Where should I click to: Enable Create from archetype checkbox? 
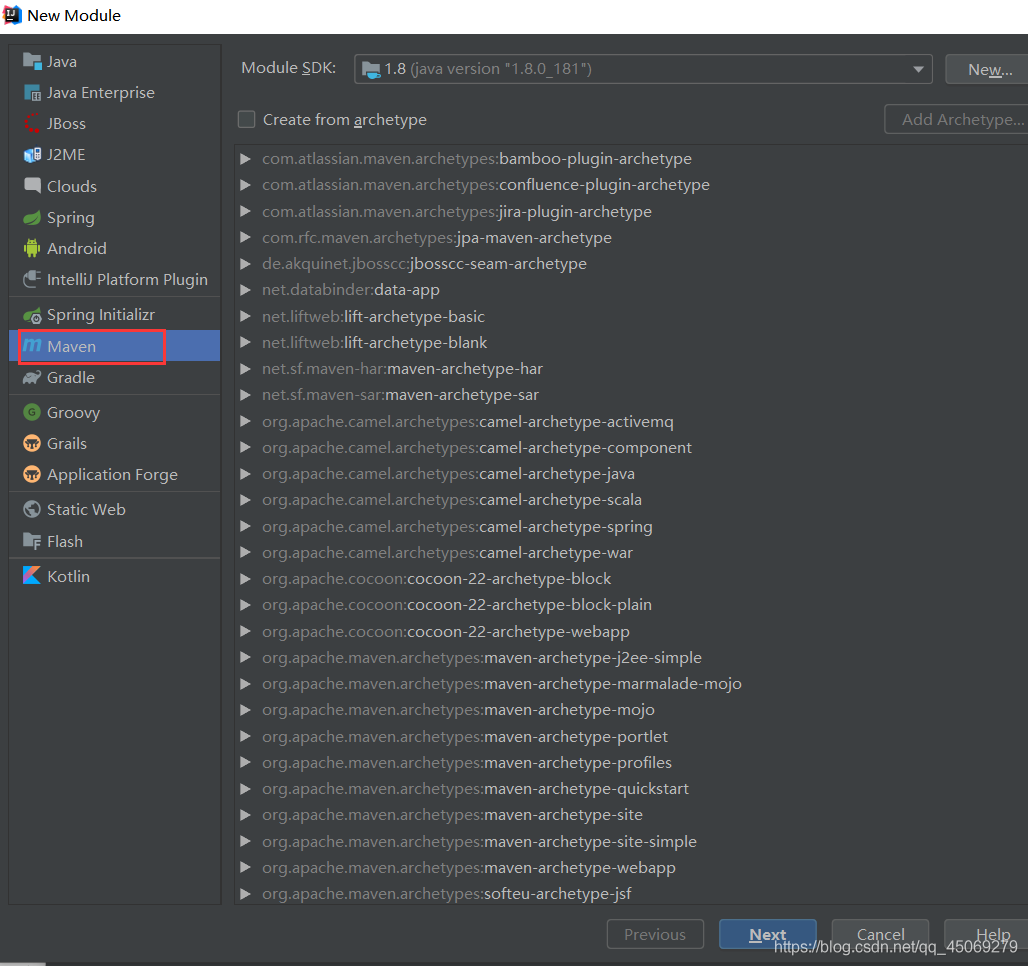[247, 119]
